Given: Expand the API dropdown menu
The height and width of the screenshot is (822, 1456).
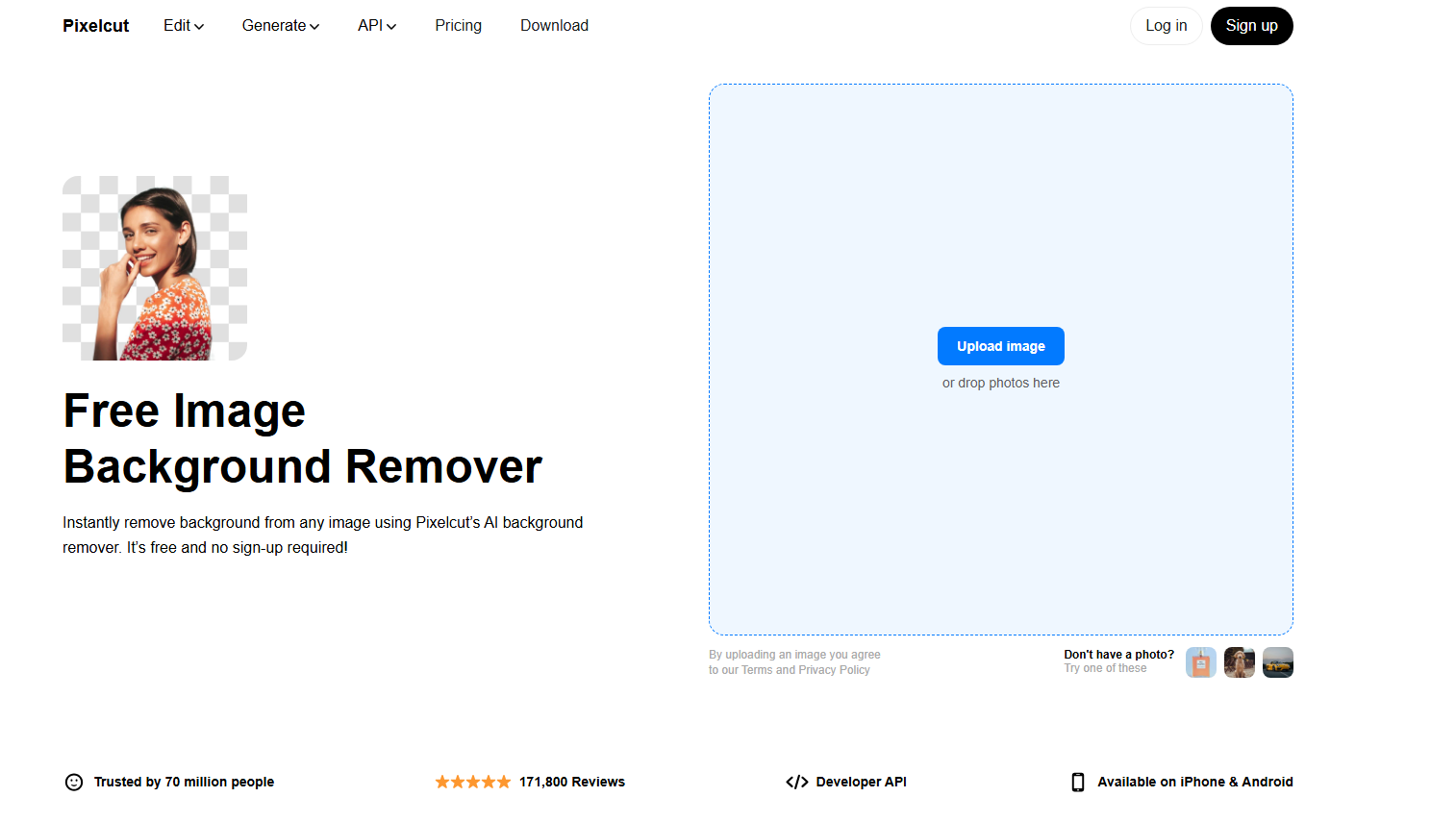Looking at the screenshot, I should click(x=376, y=26).
